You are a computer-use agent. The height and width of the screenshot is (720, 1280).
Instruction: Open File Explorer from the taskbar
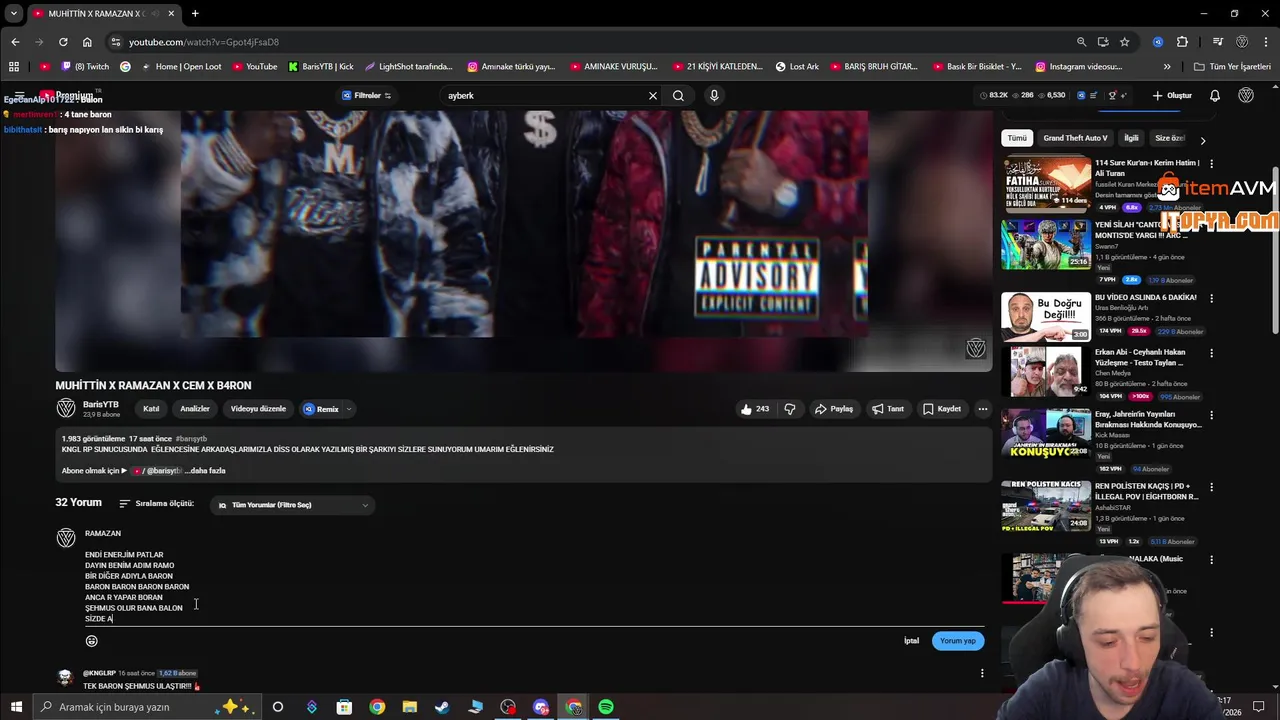click(x=410, y=707)
